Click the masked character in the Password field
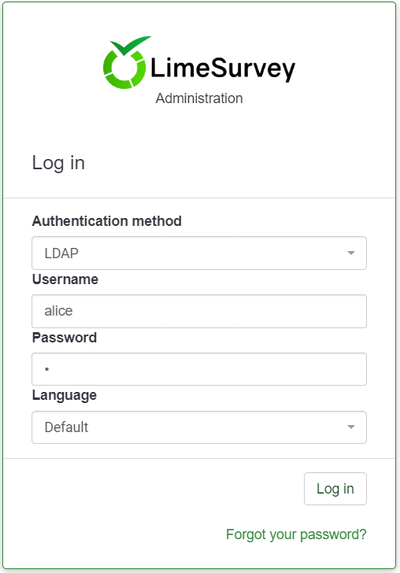 coord(47,369)
